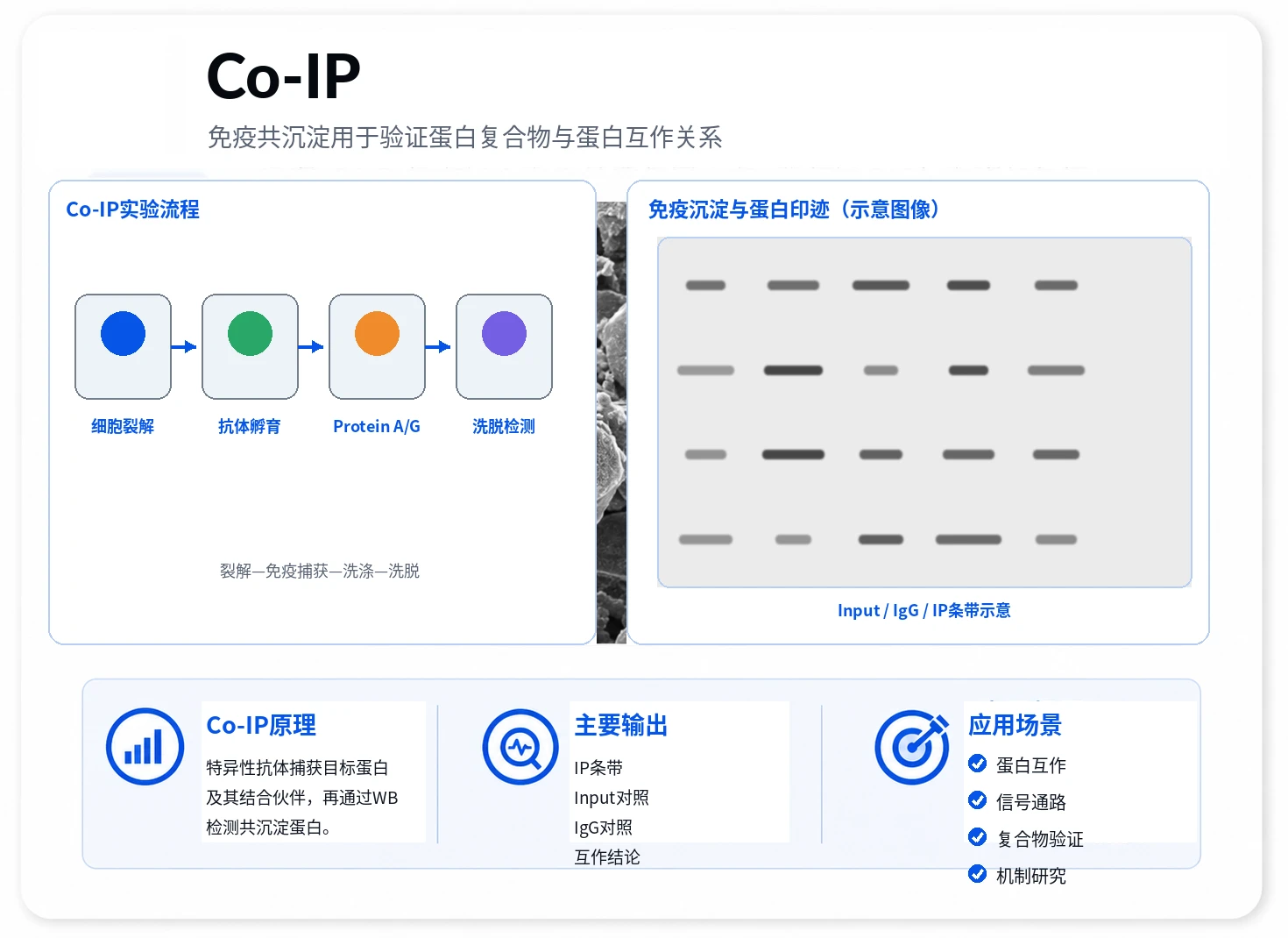Image resolution: width=1288 pixels, height=938 pixels.
Task: Click the bar chart icon beside Co-IP原理
Action: click(145, 746)
